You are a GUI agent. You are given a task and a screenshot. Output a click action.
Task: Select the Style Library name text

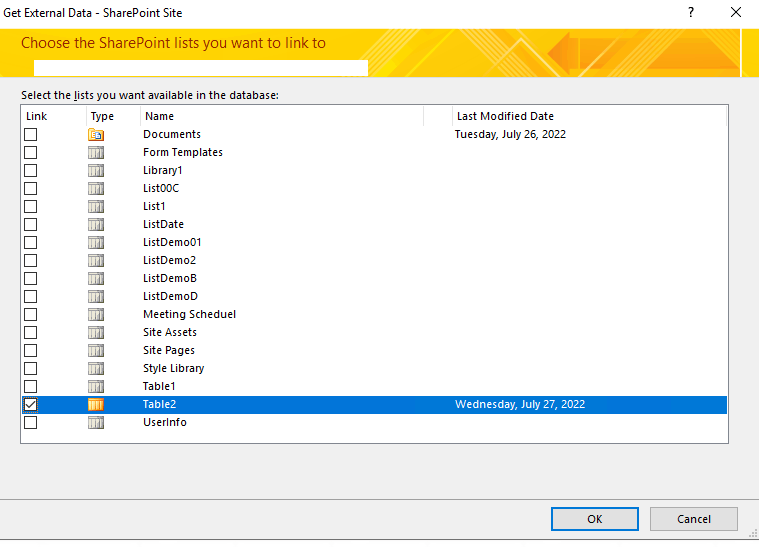[x=174, y=368]
